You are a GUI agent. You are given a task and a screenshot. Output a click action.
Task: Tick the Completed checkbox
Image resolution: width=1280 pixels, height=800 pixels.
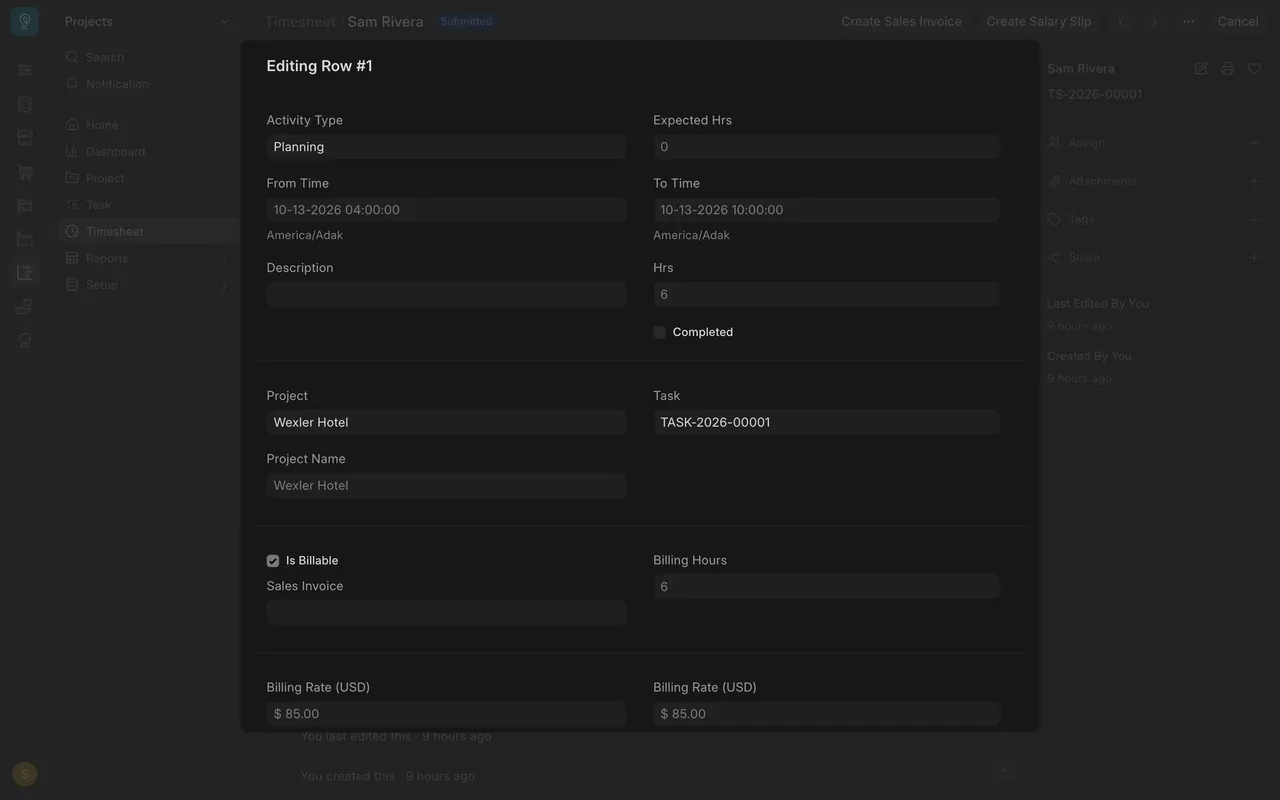pos(660,332)
